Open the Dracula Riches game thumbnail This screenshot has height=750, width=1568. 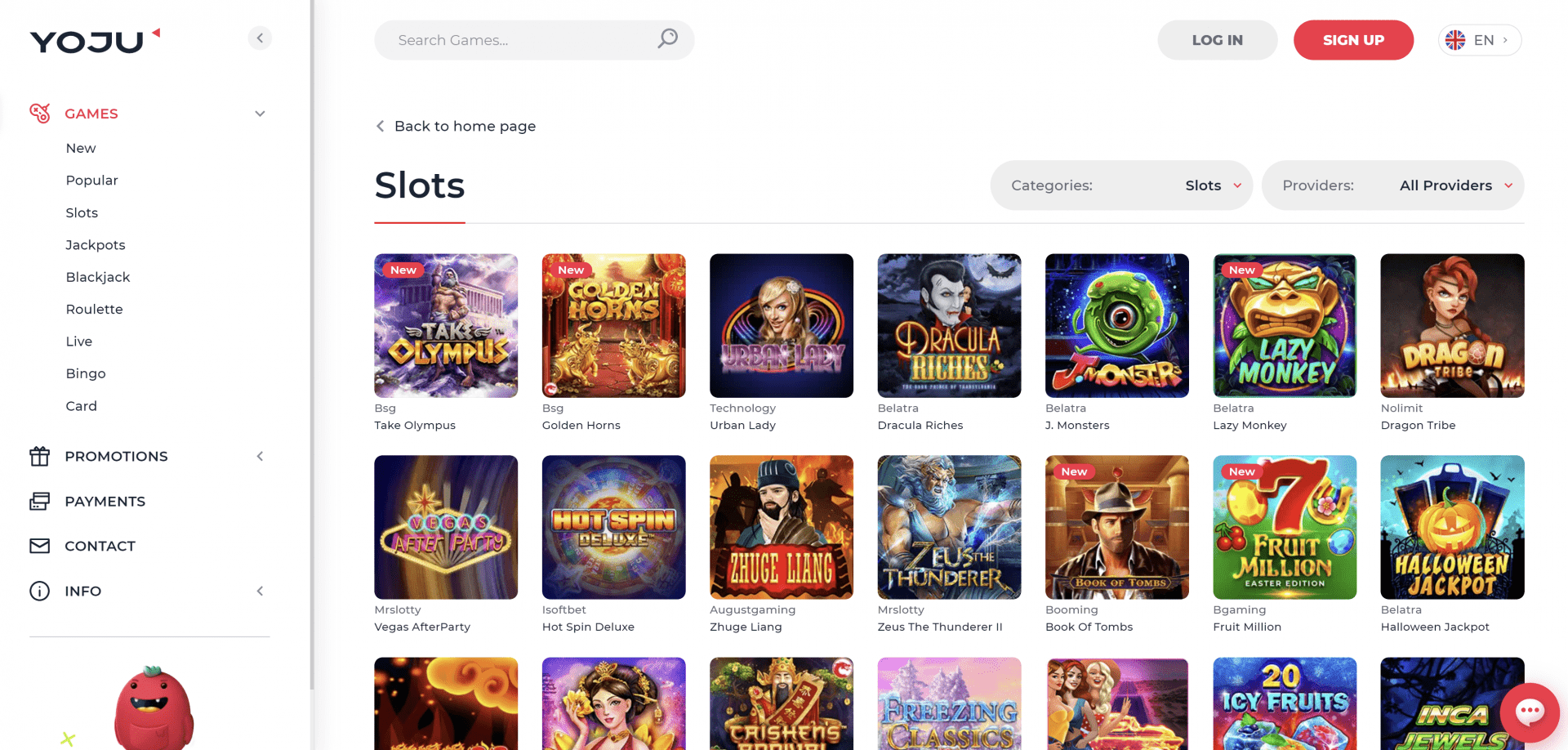949,326
